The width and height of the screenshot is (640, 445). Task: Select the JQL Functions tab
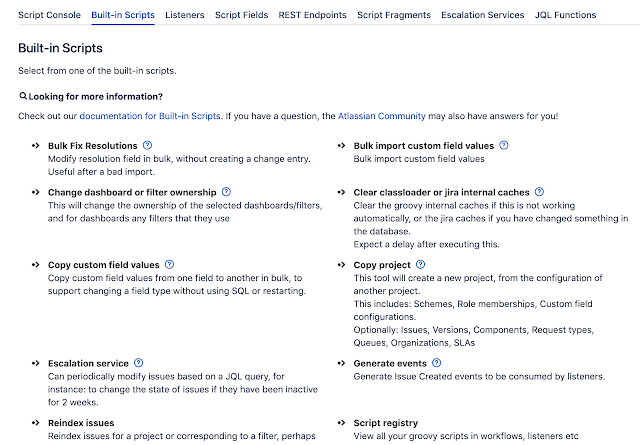[565, 15]
